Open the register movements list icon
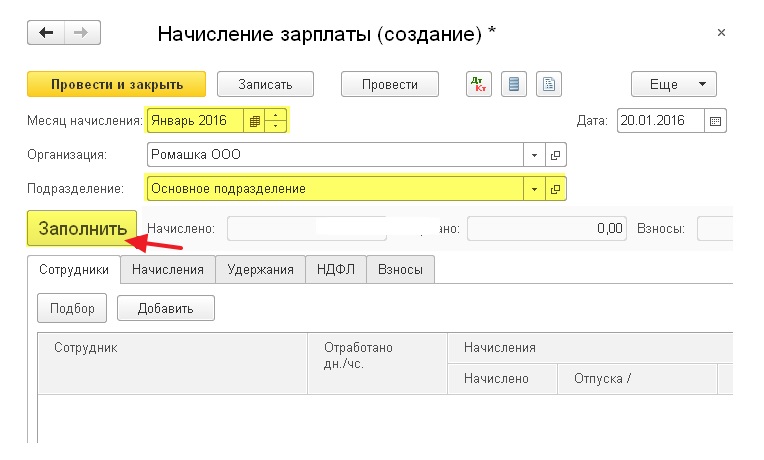This screenshot has height=460, width=764. tap(514, 84)
